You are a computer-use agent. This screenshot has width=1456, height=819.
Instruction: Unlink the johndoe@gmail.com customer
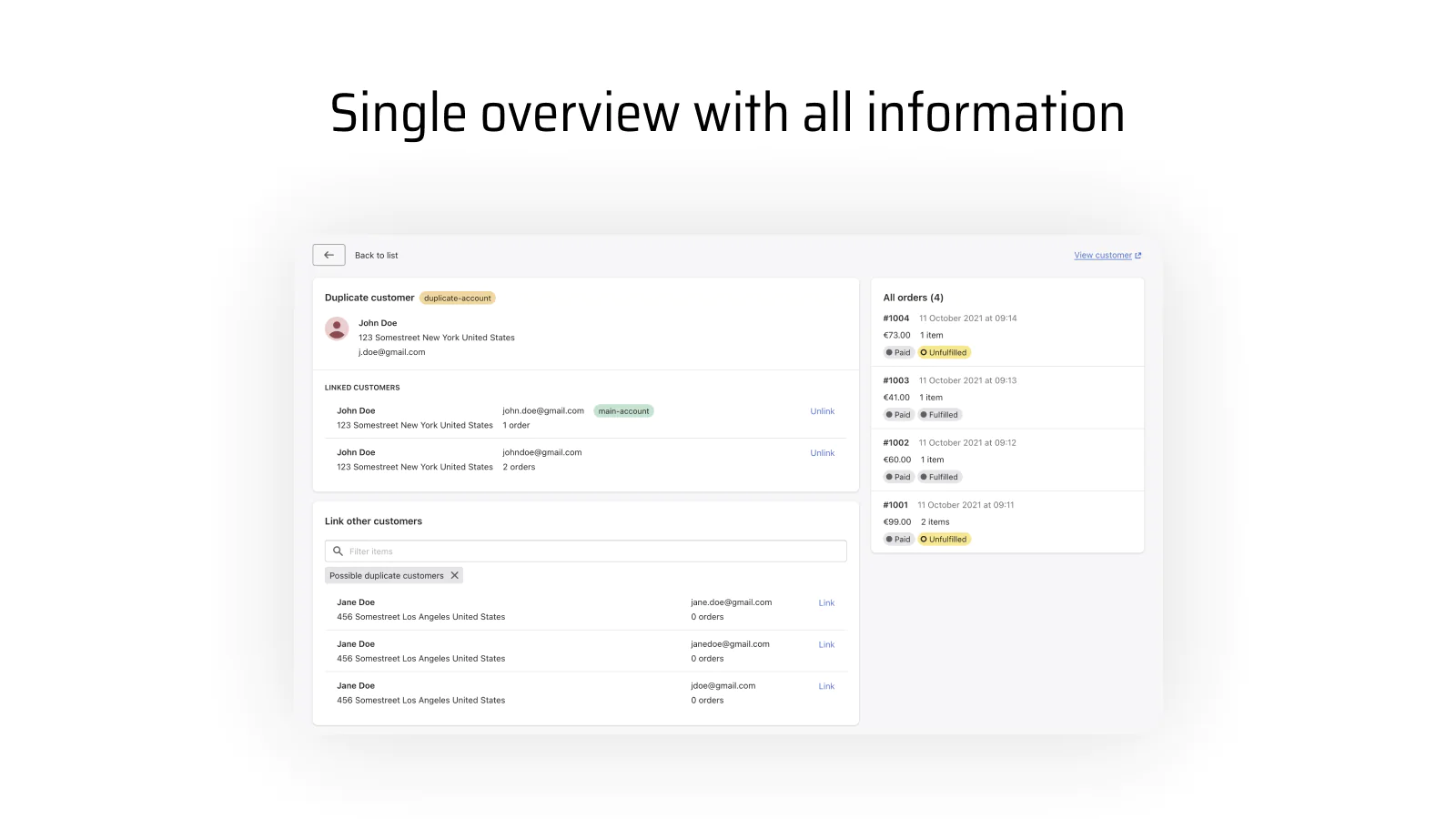click(822, 452)
